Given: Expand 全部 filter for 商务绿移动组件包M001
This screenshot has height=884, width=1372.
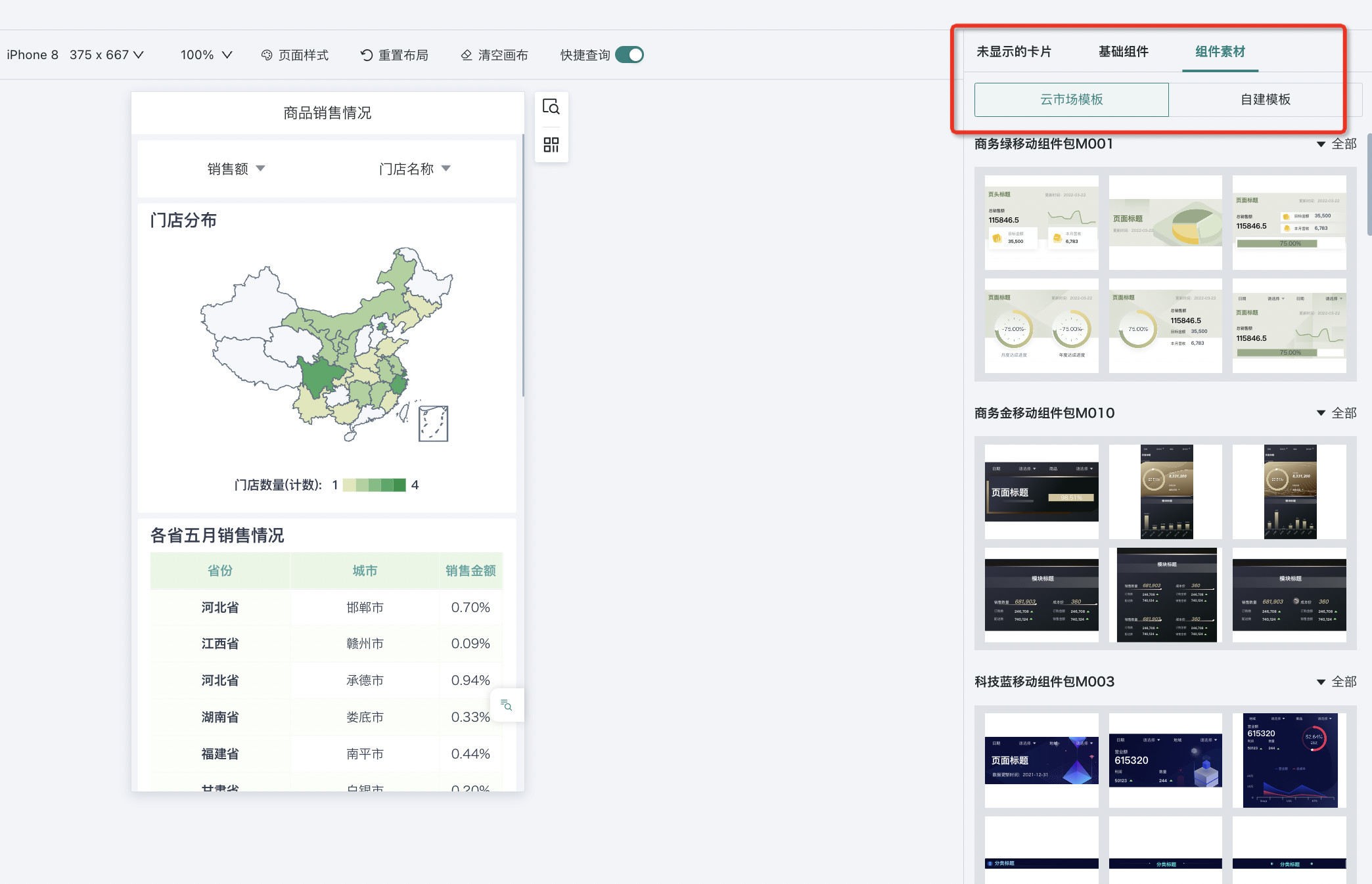Looking at the screenshot, I should (1337, 144).
